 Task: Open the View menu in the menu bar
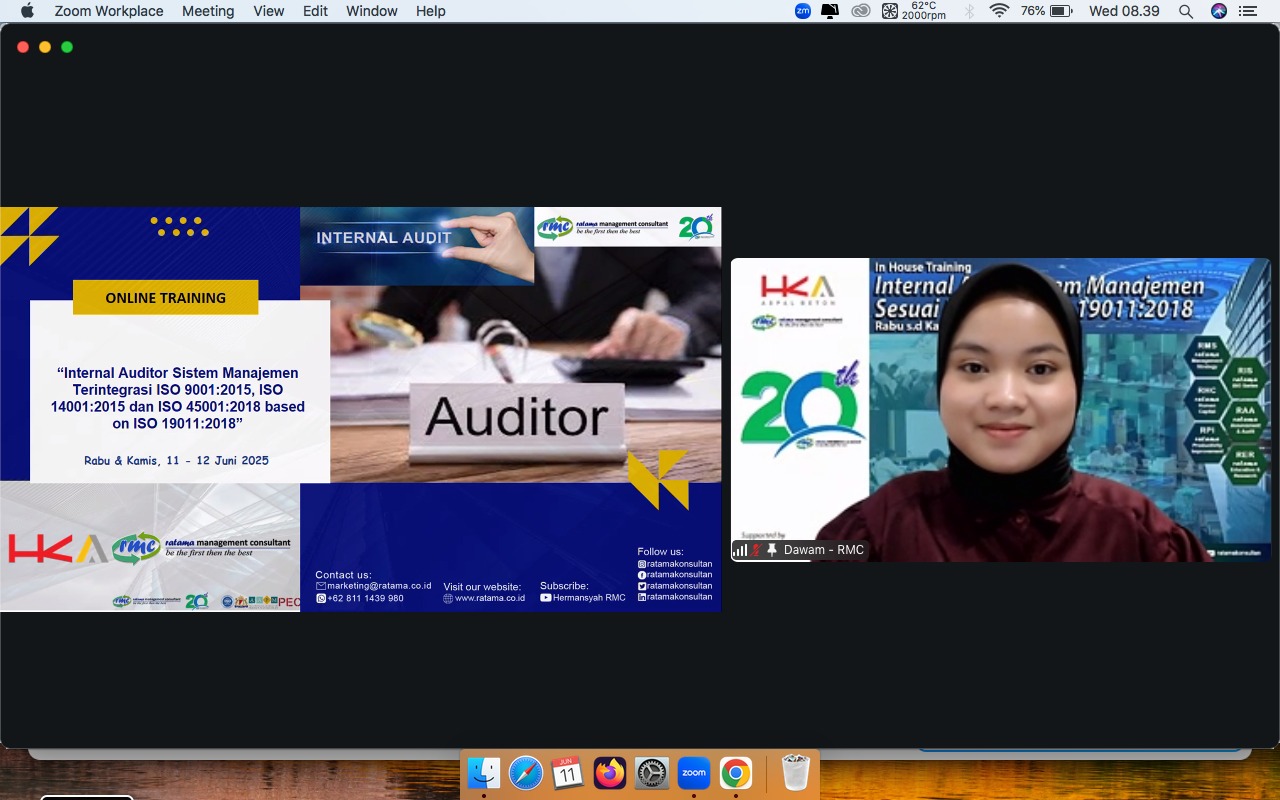269,11
